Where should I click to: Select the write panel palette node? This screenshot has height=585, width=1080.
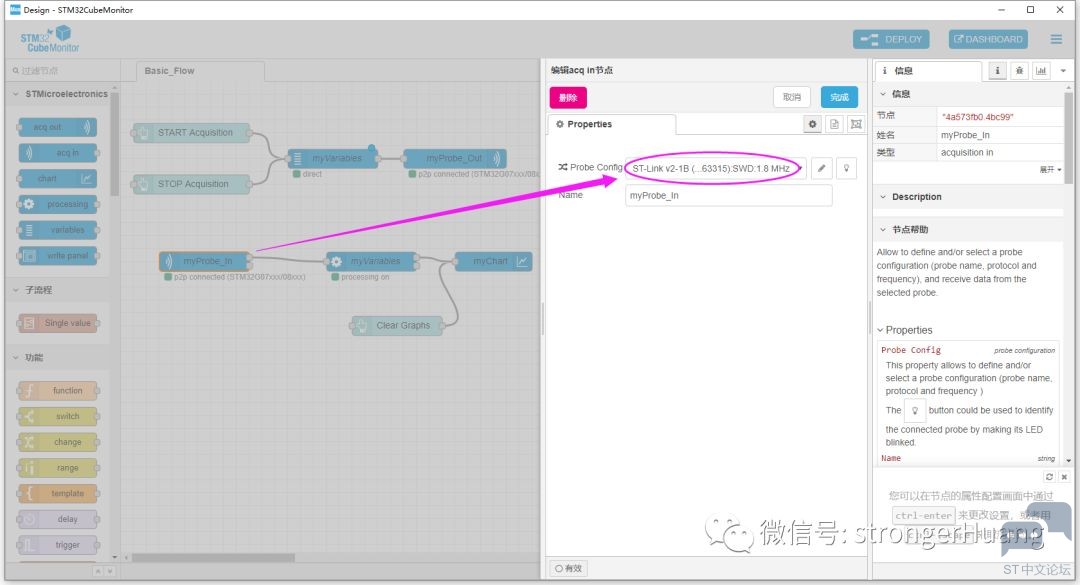[58, 256]
